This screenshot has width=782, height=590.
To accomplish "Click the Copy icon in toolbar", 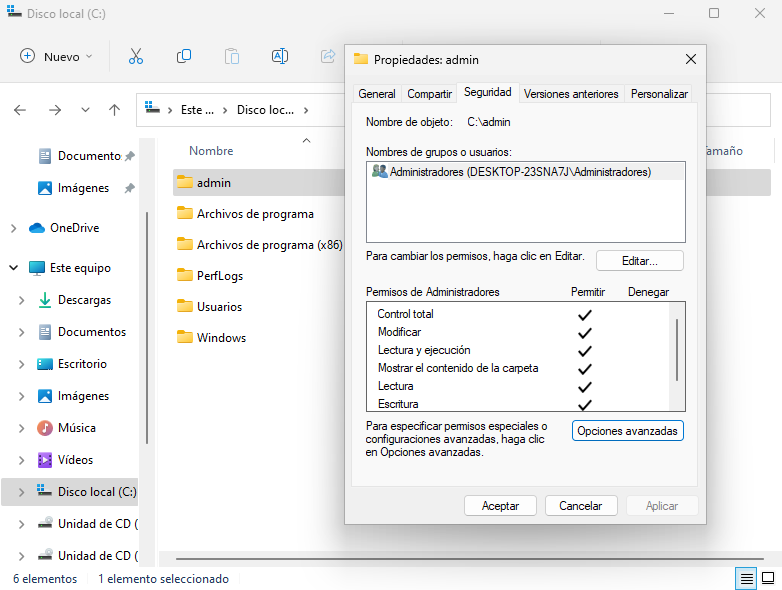I will (184, 56).
